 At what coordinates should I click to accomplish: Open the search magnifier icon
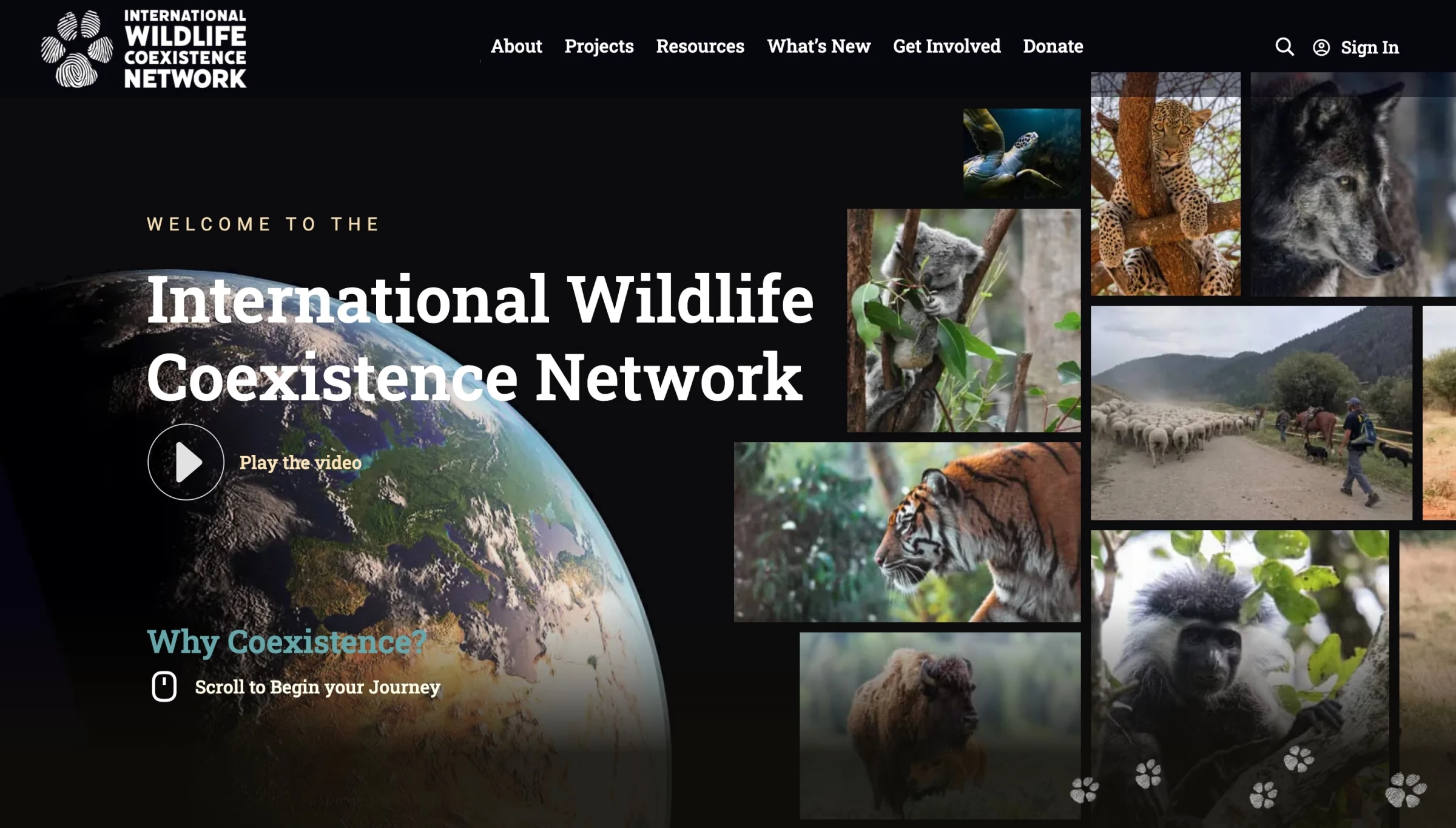pos(1284,47)
